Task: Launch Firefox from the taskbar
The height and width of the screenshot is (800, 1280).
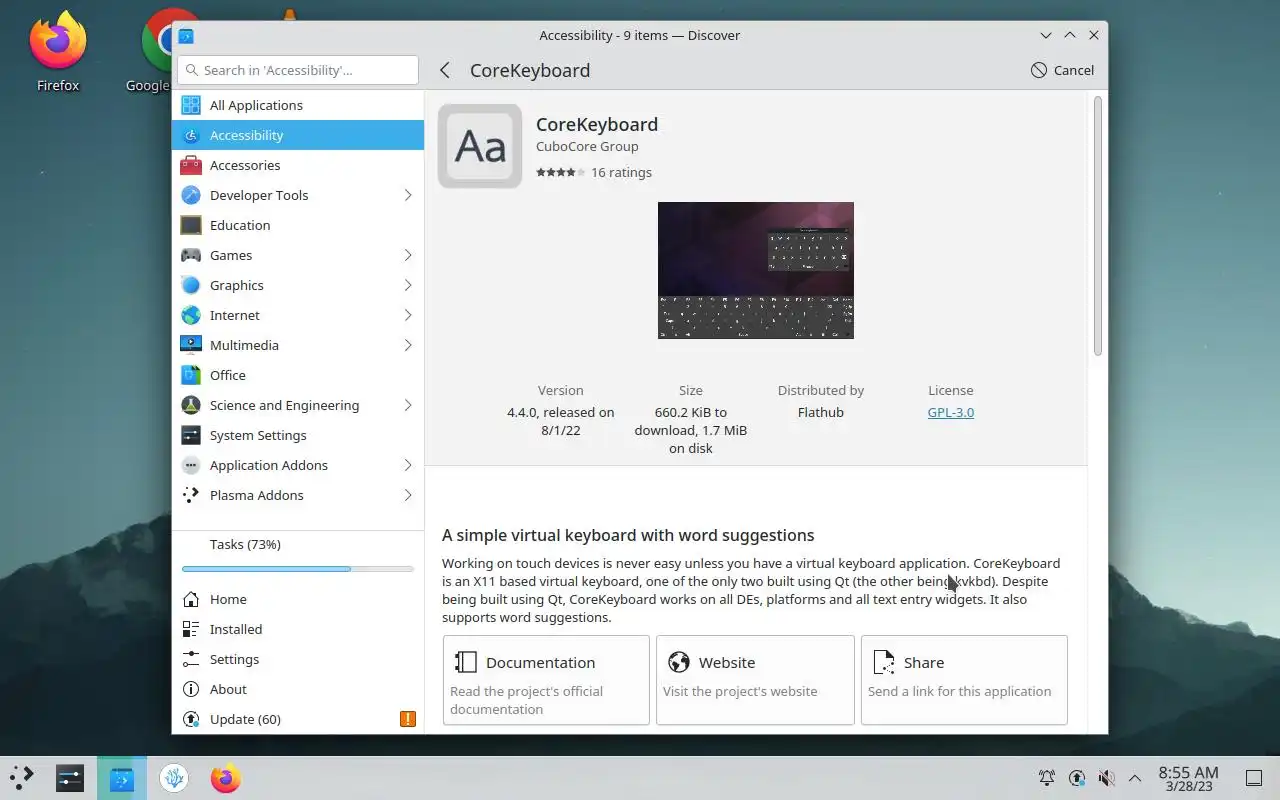Action: click(226, 778)
